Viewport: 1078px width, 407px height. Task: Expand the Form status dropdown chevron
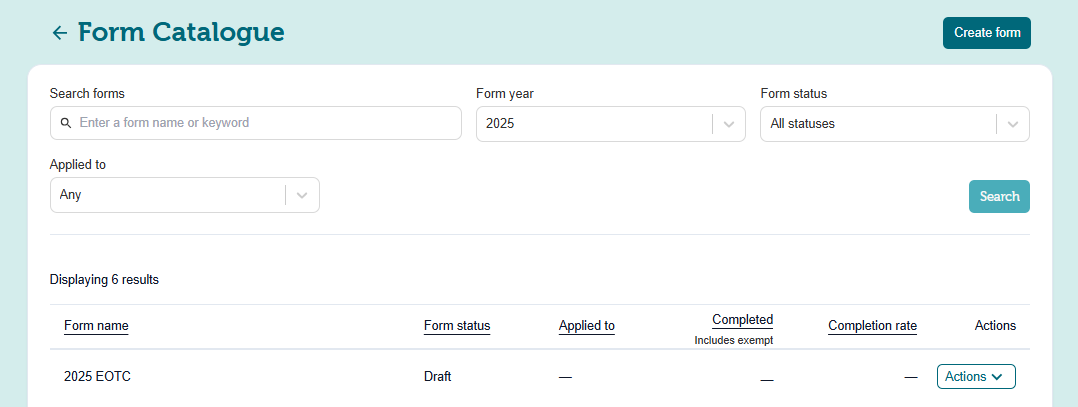point(1013,124)
